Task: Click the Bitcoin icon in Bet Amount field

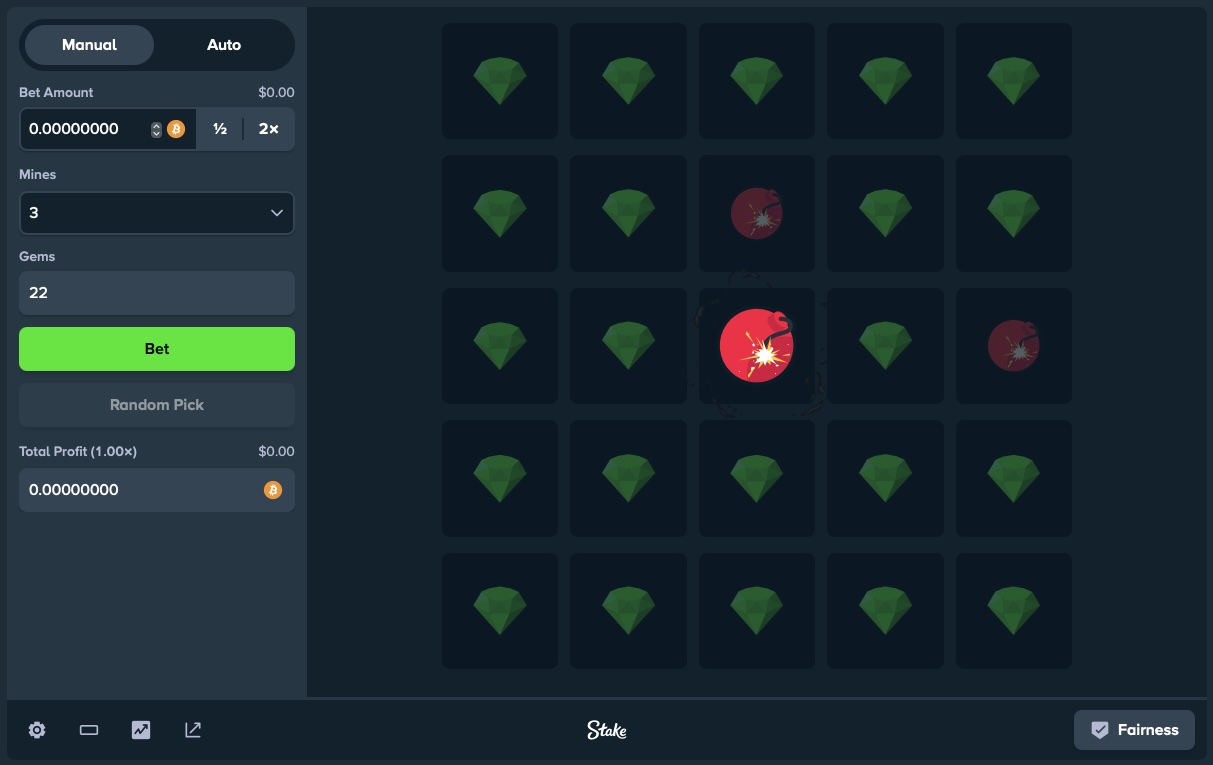Action: click(176, 129)
